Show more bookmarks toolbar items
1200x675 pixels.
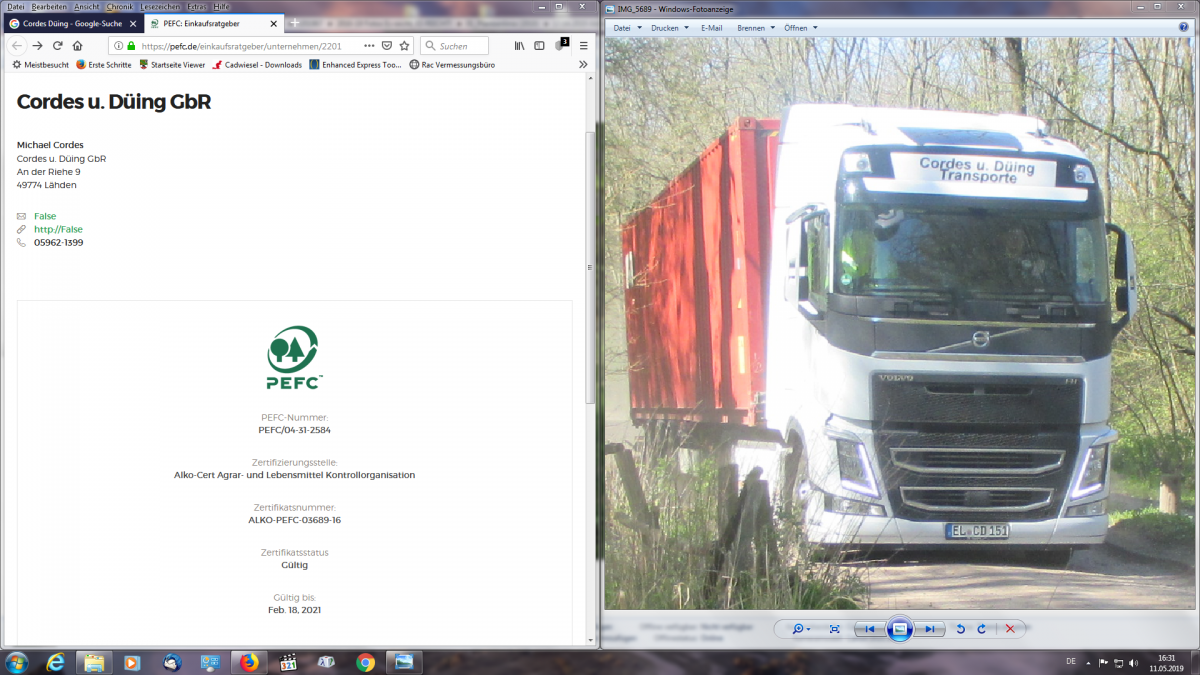point(583,65)
